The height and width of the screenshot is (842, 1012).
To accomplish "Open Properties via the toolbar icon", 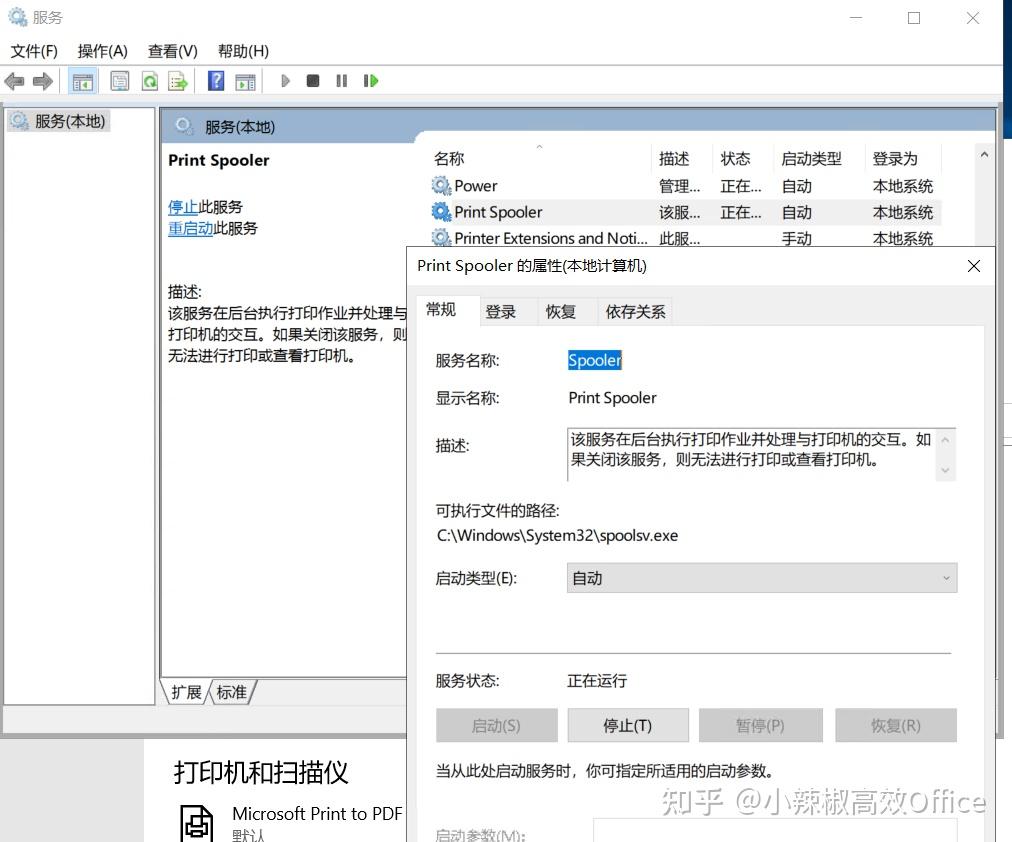I will coord(119,80).
